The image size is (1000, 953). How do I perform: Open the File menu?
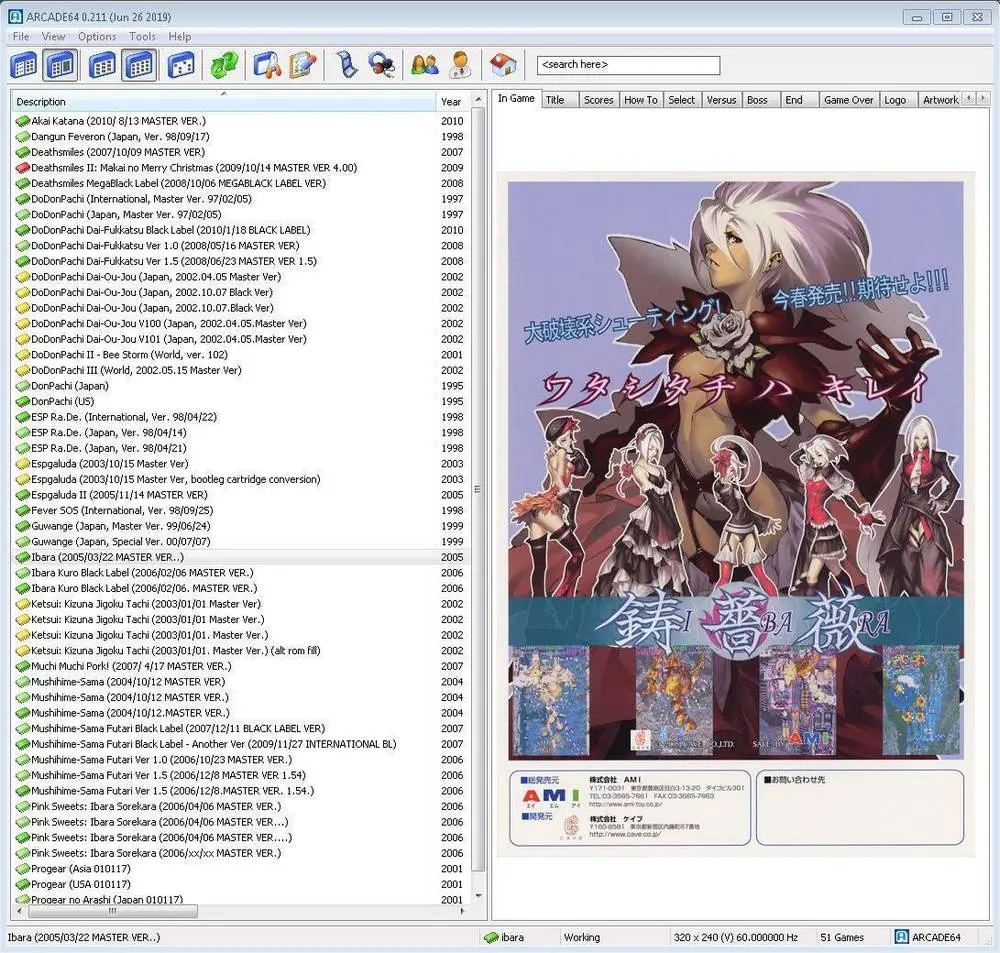[x=21, y=36]
